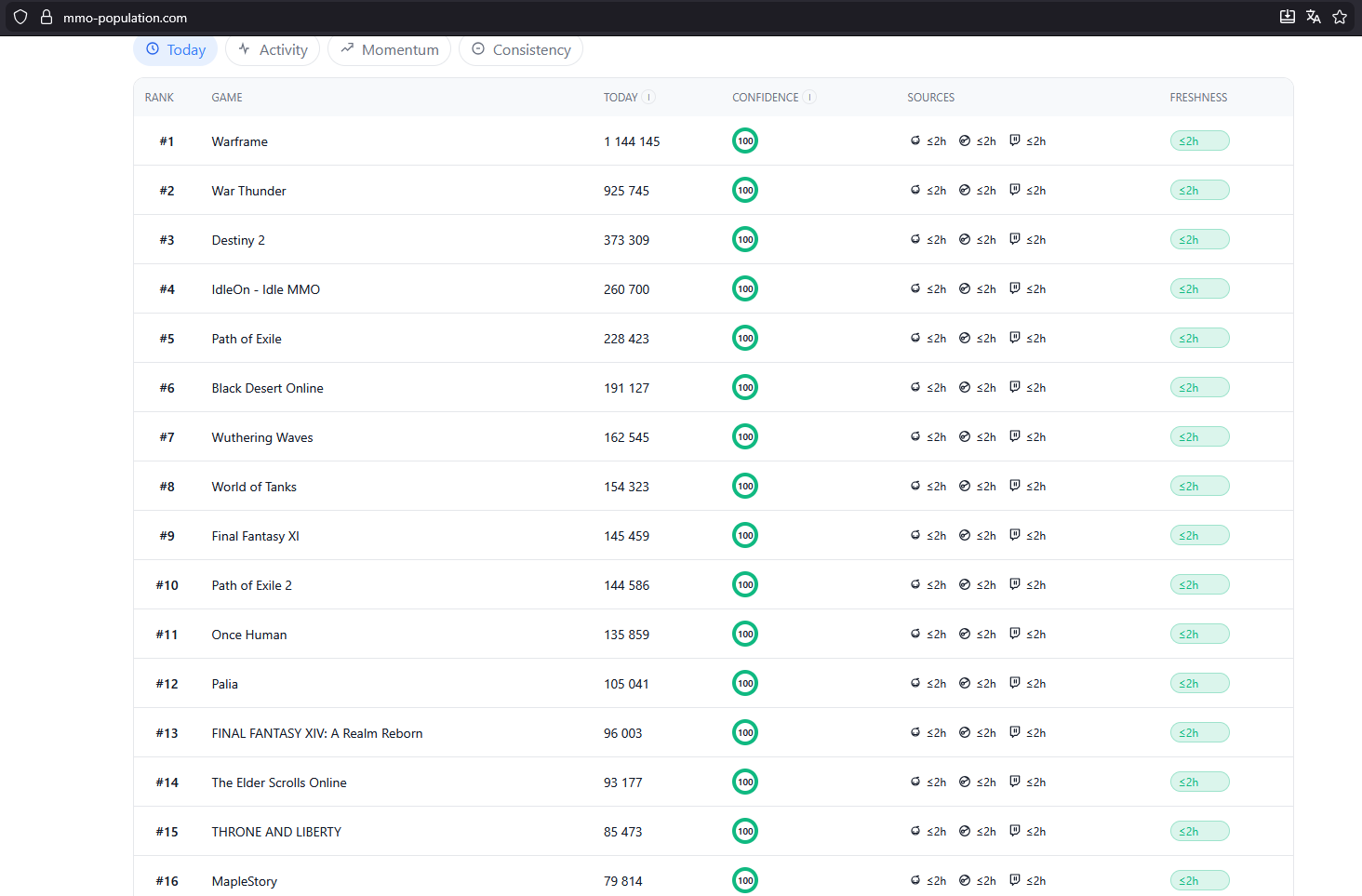Click Warframe's today count 1 144 145

(632, 141)
